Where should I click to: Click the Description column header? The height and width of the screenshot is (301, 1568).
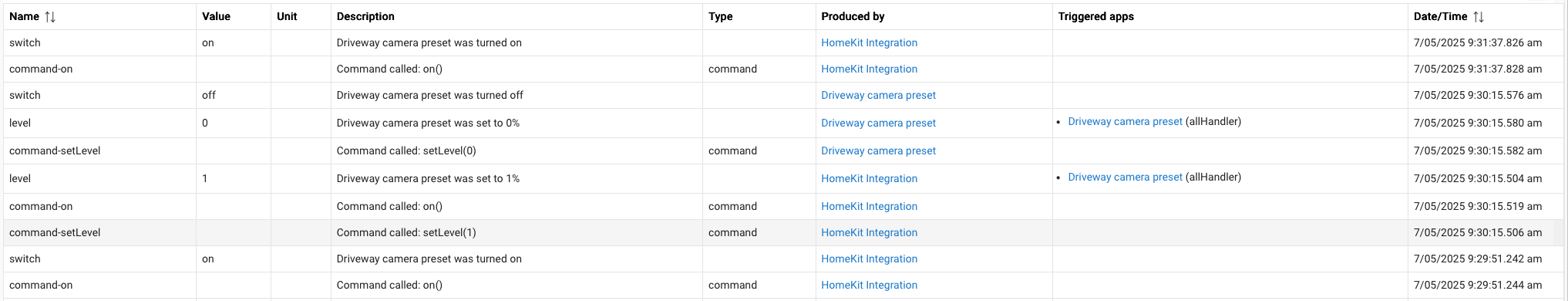pyautogui.click(x=365, y=16)
